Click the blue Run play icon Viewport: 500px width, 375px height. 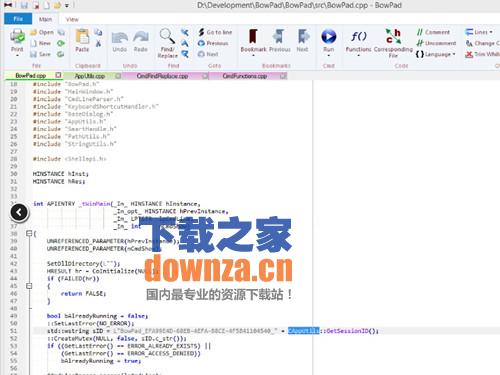[329, 37]
